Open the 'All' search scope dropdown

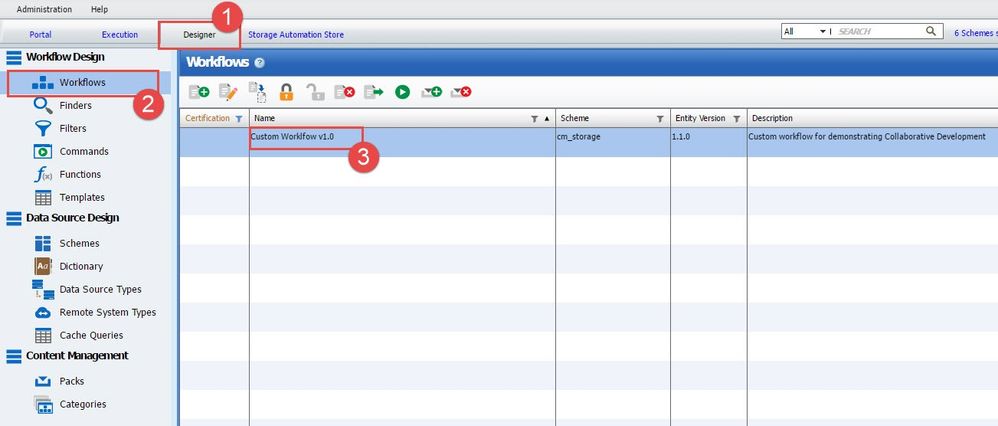(x=806, y=32)
